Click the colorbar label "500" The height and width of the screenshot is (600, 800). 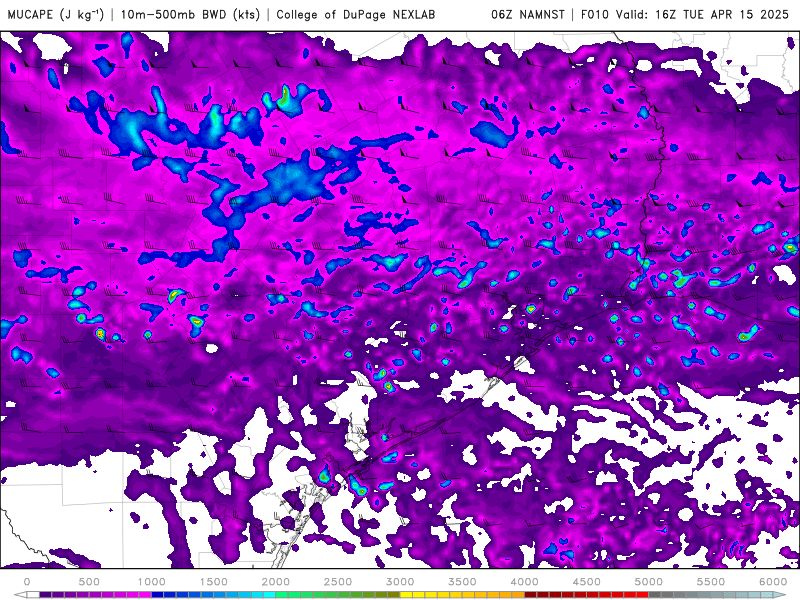89,582
